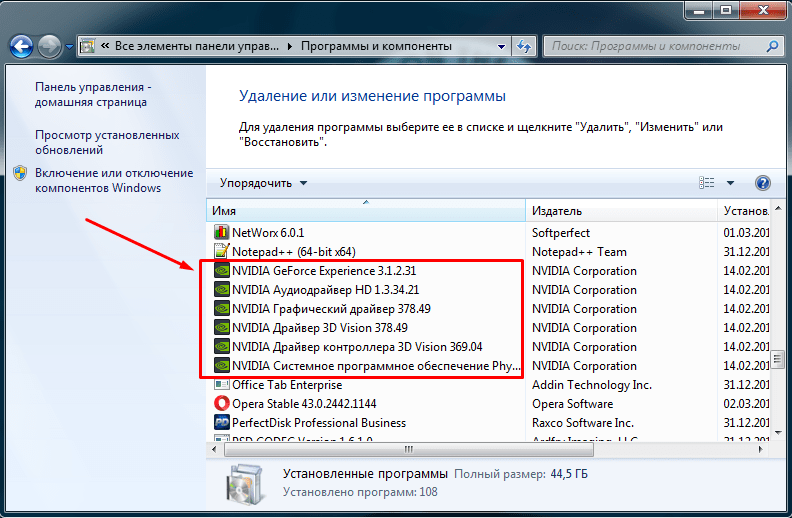Open Turn Windows features on or off link
This screenshot has width=792, height=518.
click(x=114, y=180)
